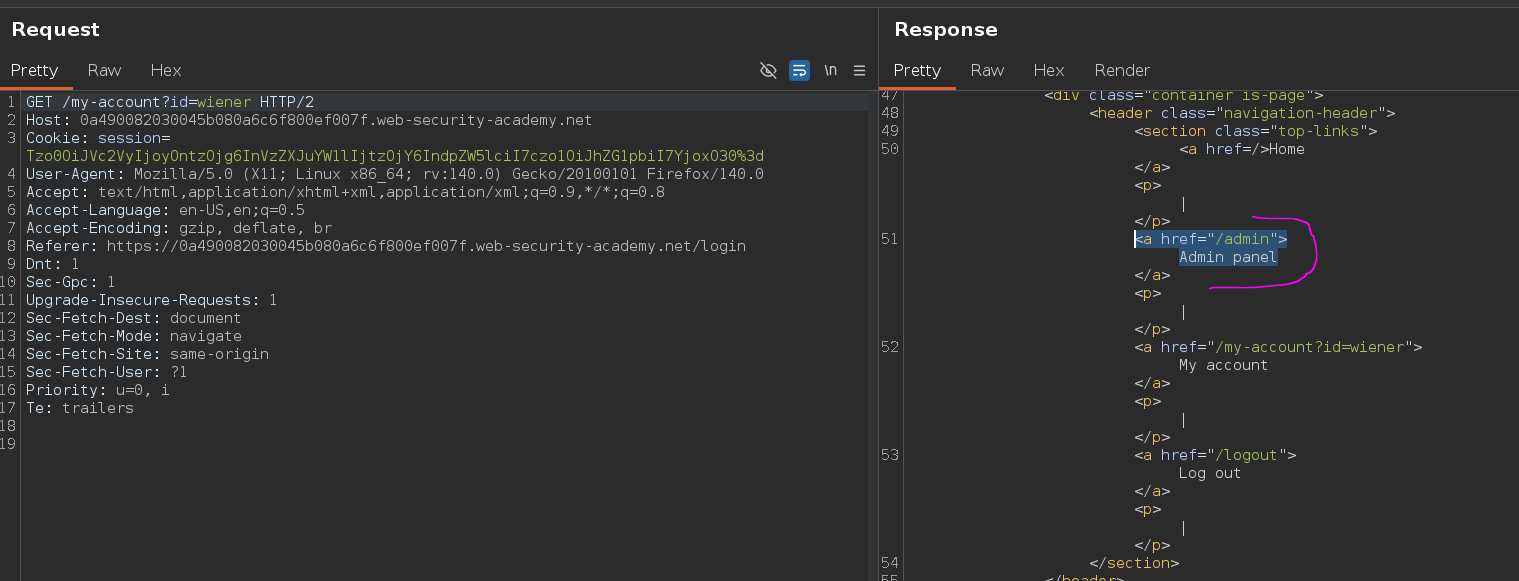Toggle the hidden-characters eye icon in Request
This screenshot has height=581, width=1519.
click(768, 70)
